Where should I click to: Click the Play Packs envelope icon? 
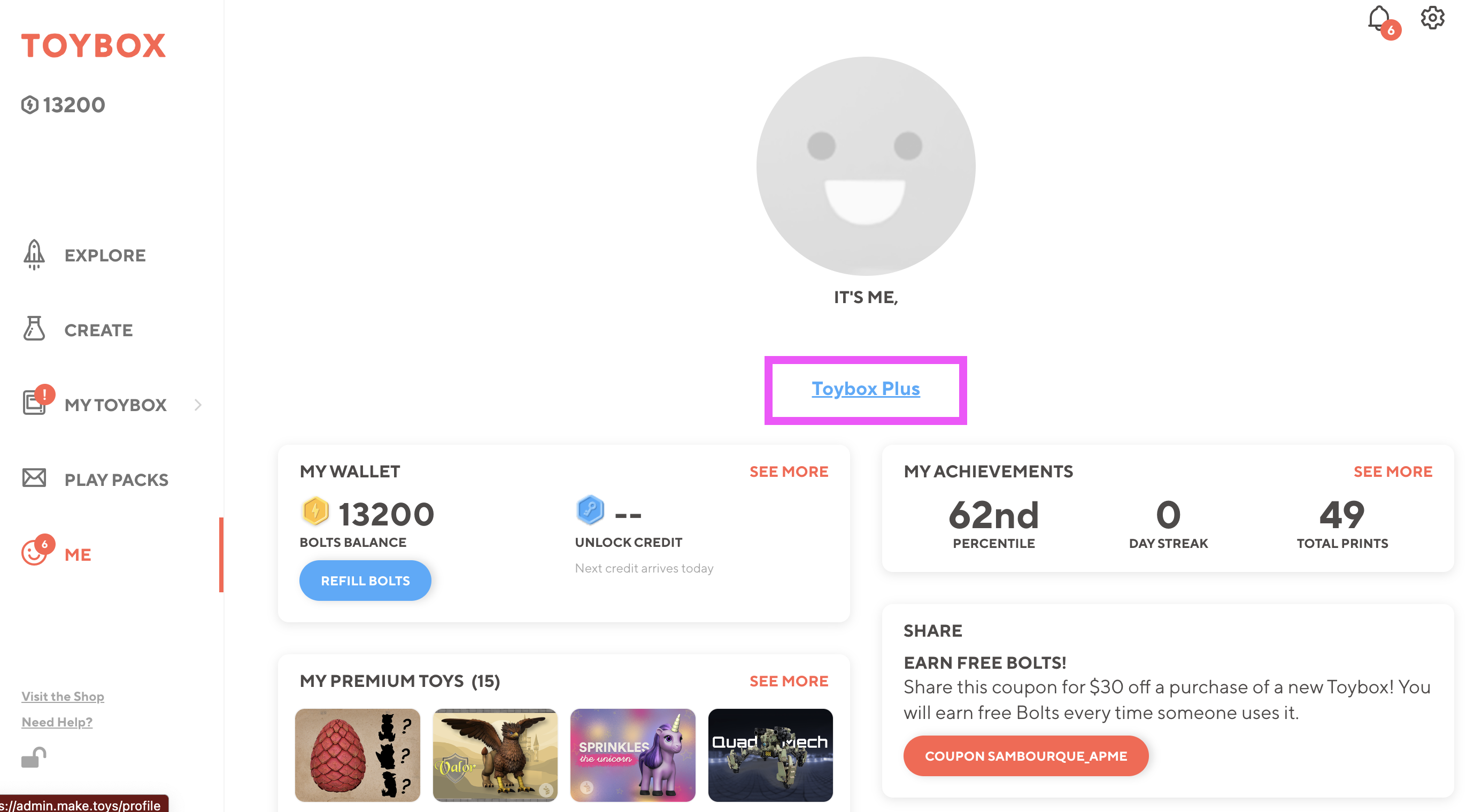pos(34,478)
